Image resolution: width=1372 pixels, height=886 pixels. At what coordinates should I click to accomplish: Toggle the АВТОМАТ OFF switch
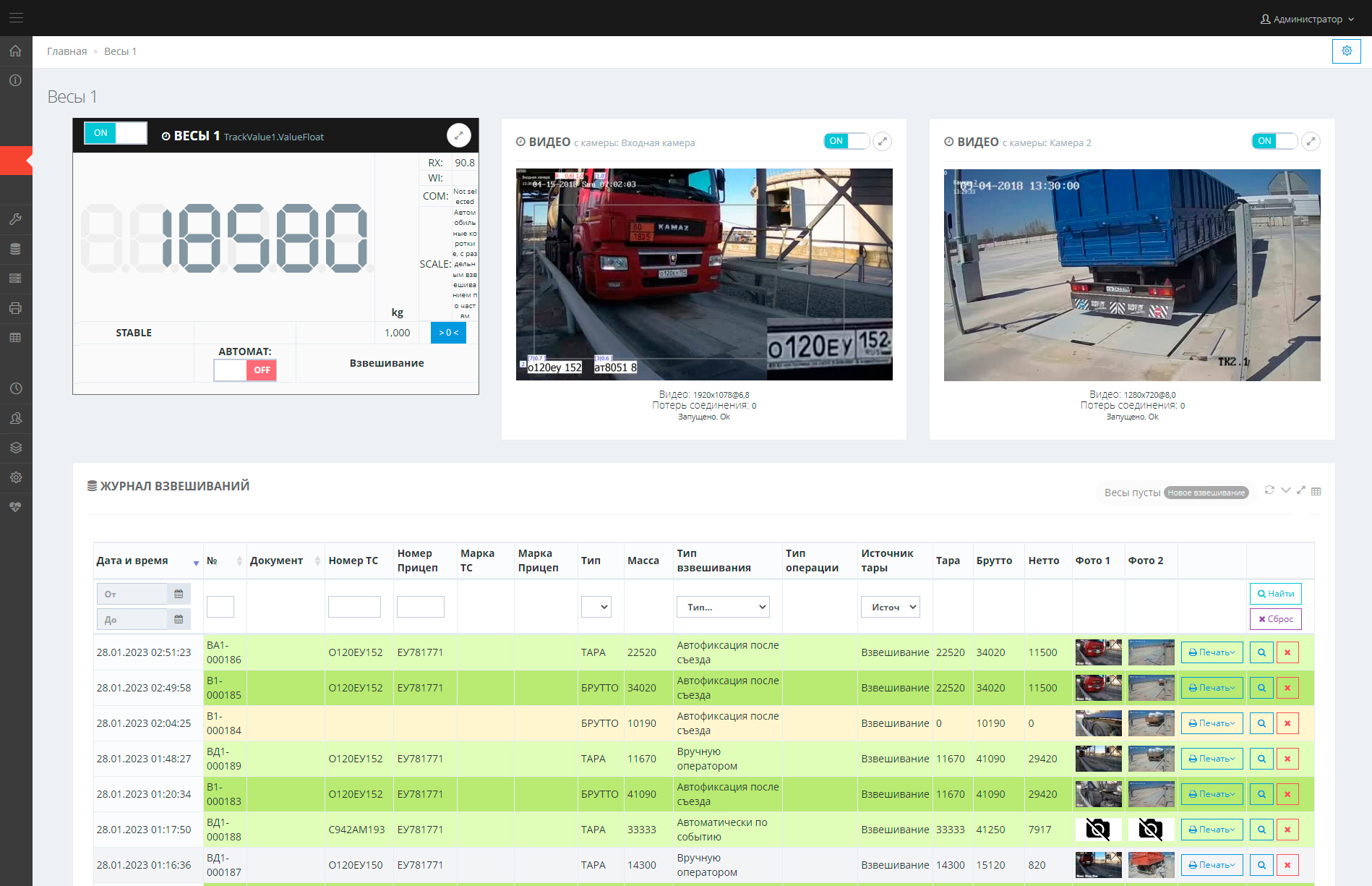coord(245,370)
